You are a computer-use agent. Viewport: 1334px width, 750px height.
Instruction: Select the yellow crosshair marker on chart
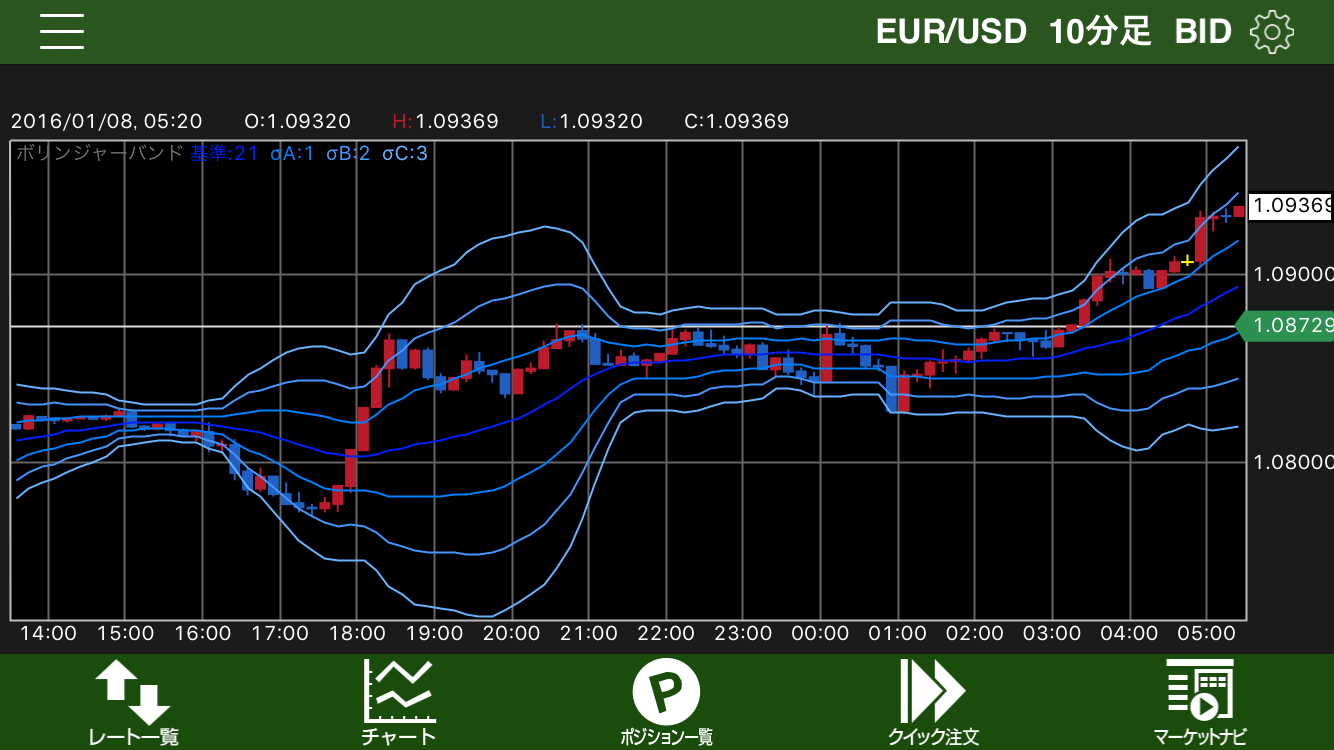pyautogui.click(x=1187, y=261)
